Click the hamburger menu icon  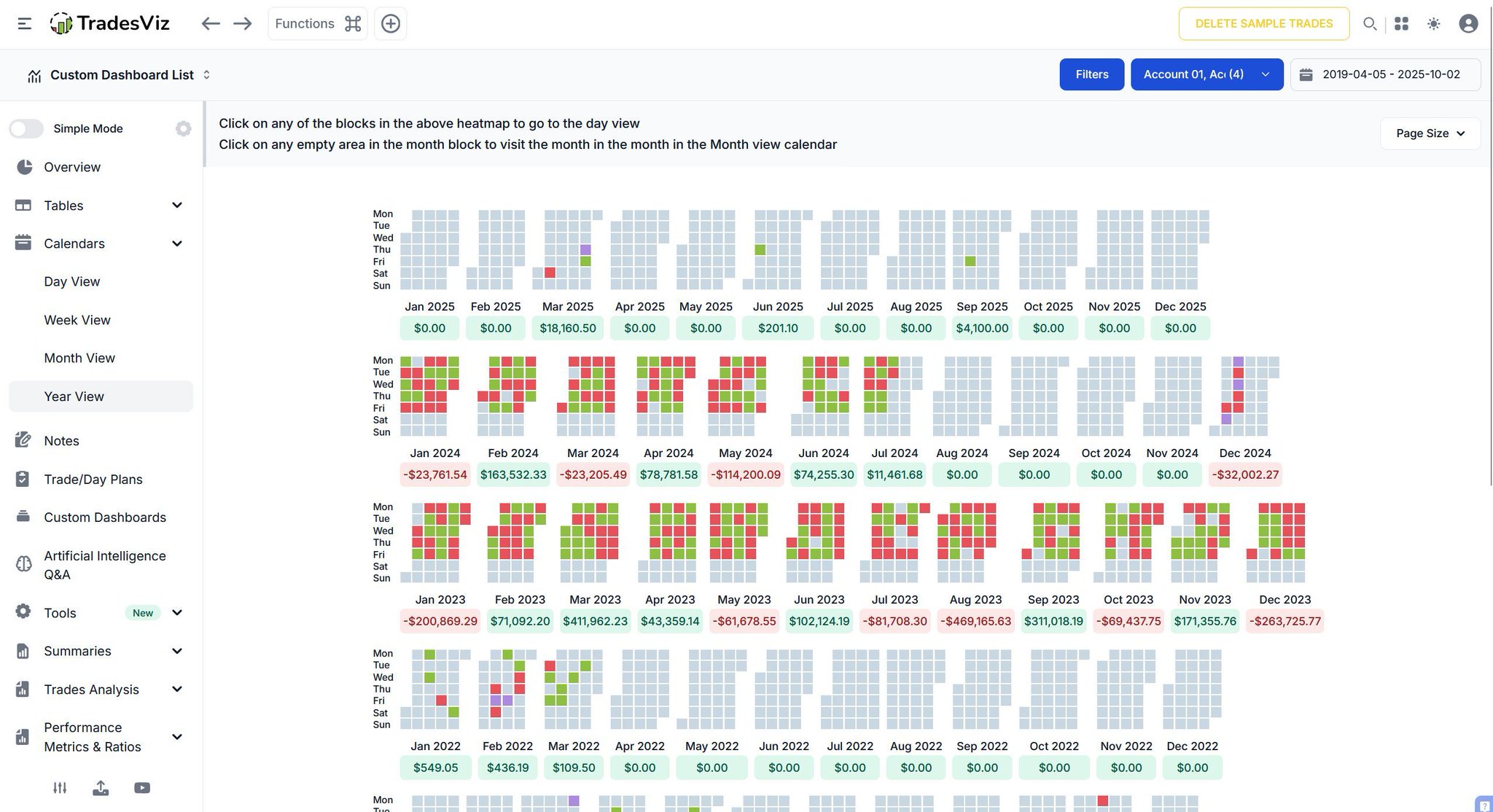pos(24,23)
